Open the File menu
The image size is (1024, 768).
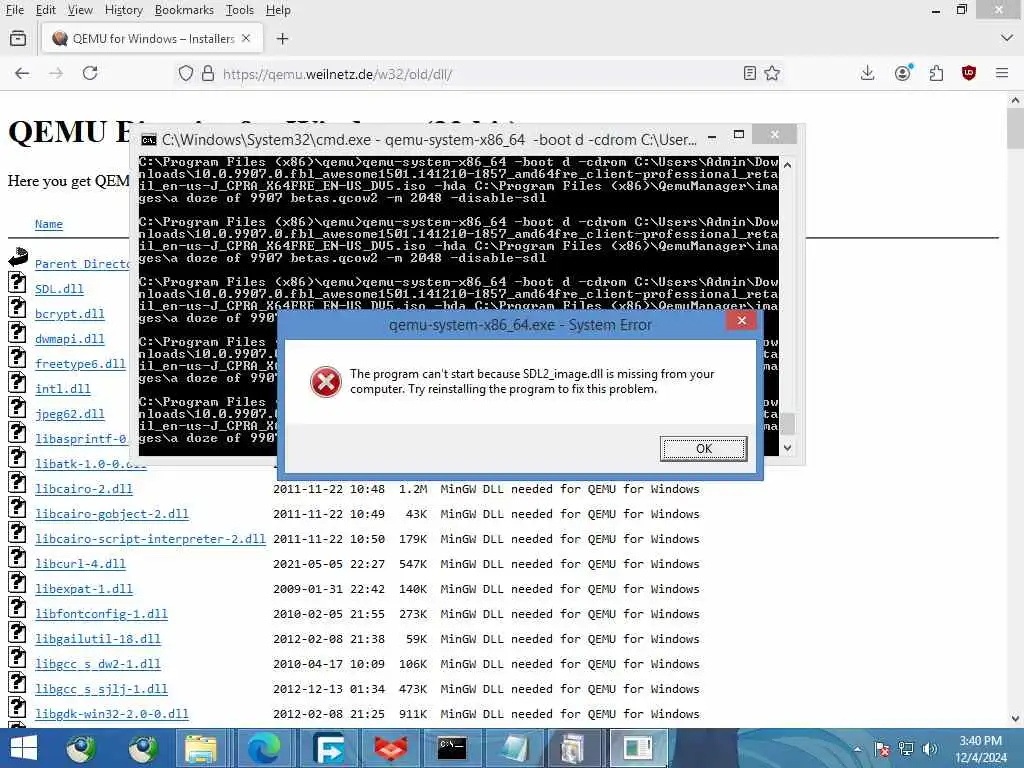point(14,10)
